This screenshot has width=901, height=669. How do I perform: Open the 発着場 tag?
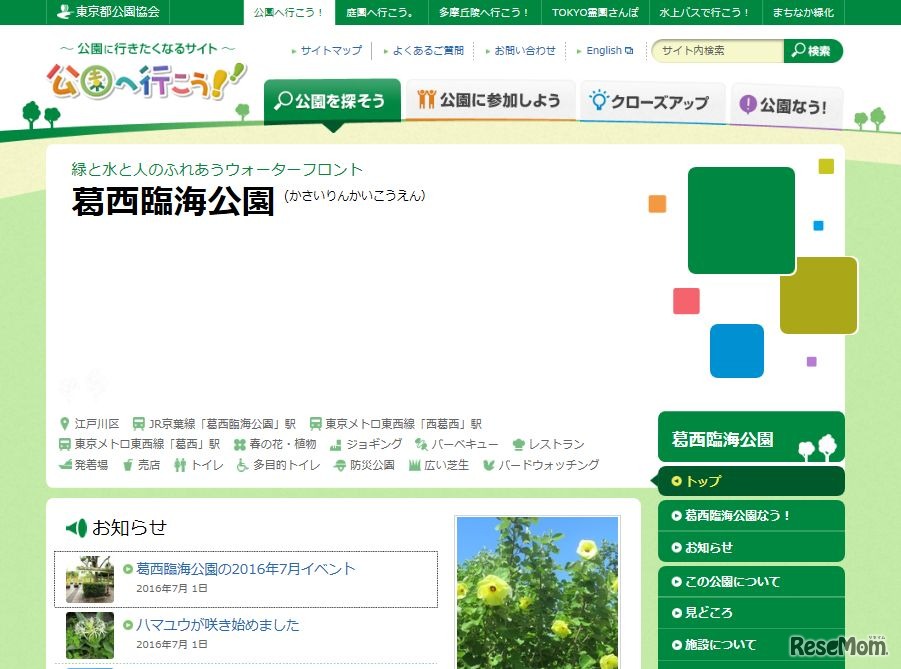[x=91, y=464]
